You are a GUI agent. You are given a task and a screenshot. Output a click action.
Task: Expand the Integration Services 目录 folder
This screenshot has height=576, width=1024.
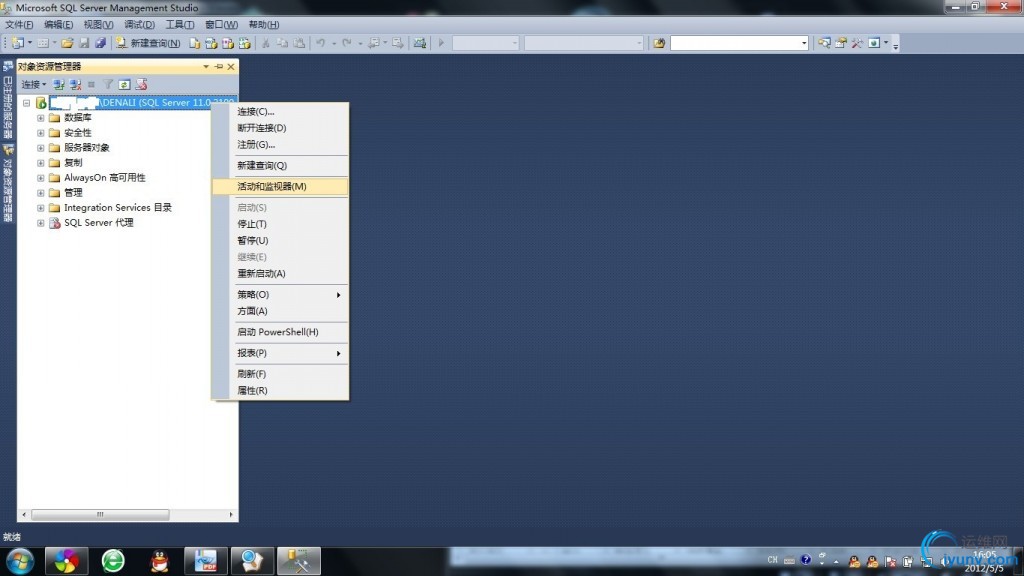[x=40, y=208]
